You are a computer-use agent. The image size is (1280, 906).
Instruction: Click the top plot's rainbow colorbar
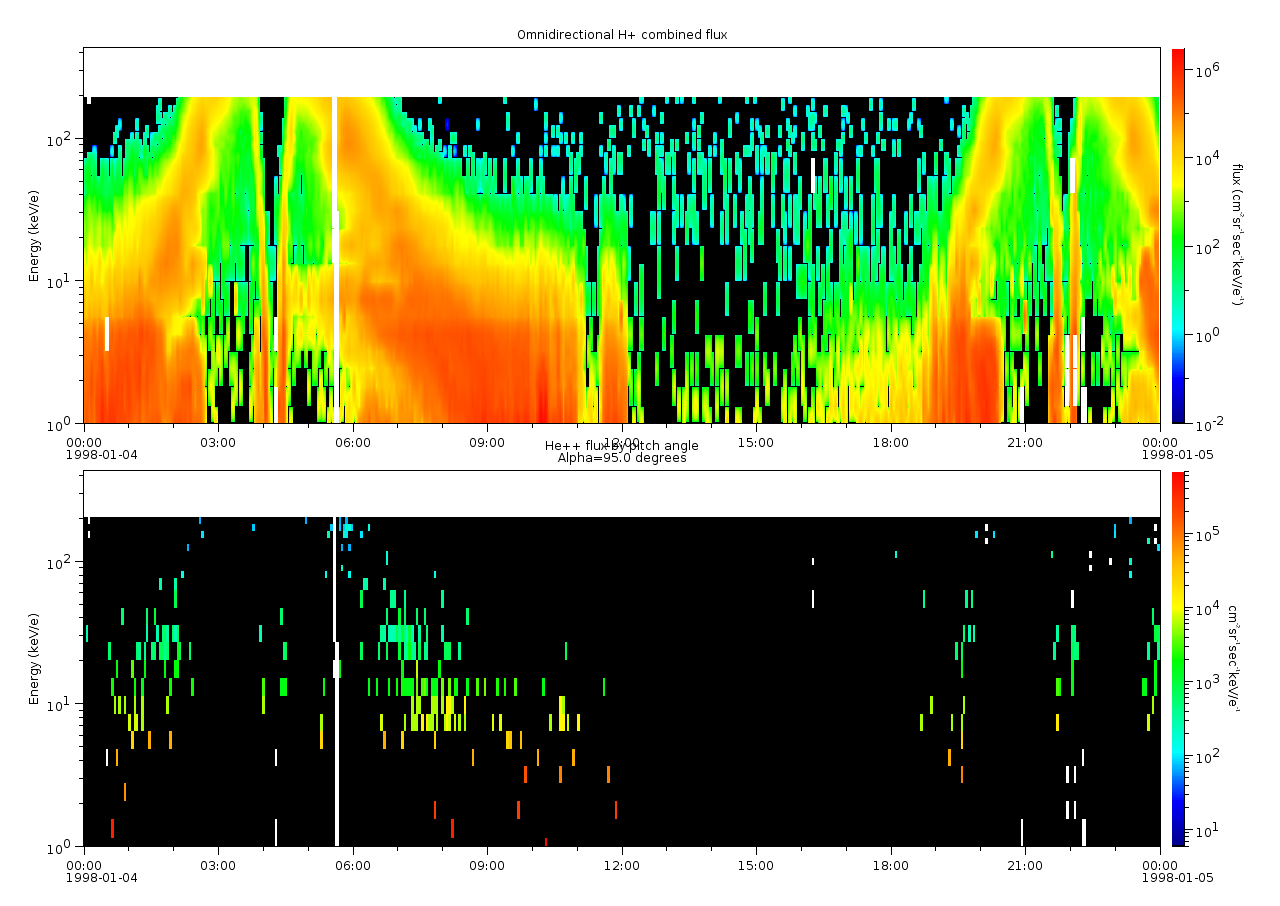1177,235
